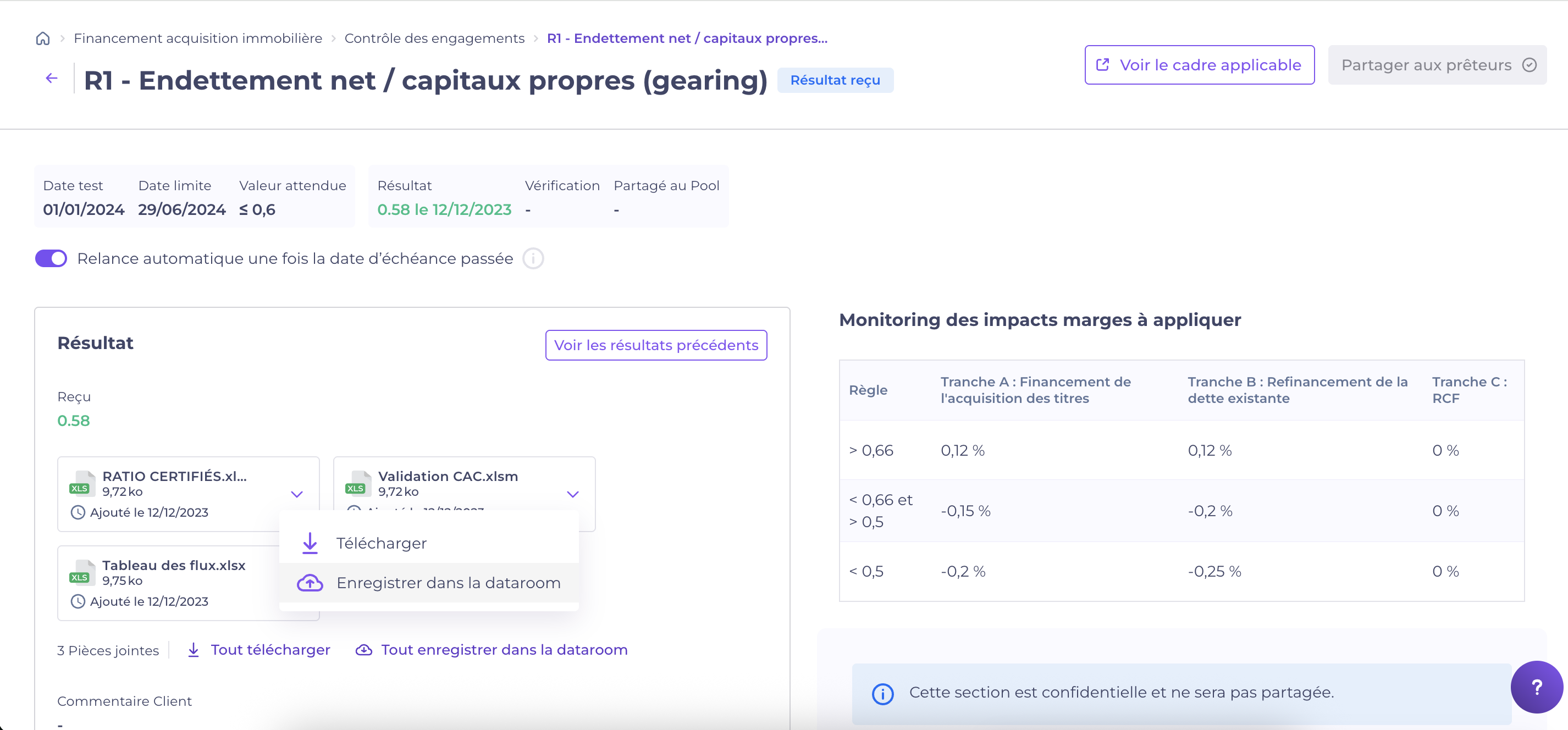This screenshot has width=1568, height=730.
Task: Click the back arrow beside page title
Action: (52, 78)
